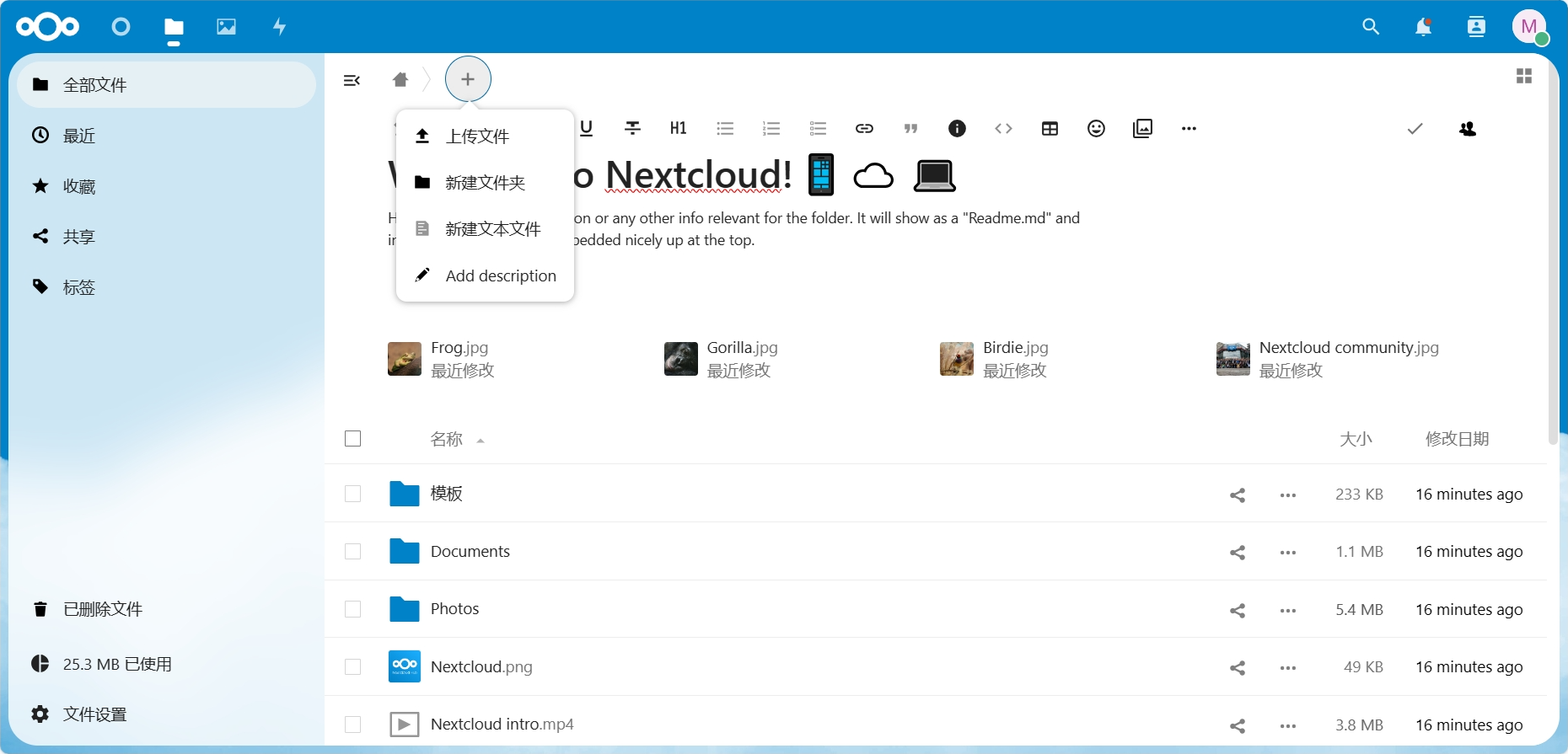Click the 25.3 MB 已使用 quota indicator

point(166,664)
